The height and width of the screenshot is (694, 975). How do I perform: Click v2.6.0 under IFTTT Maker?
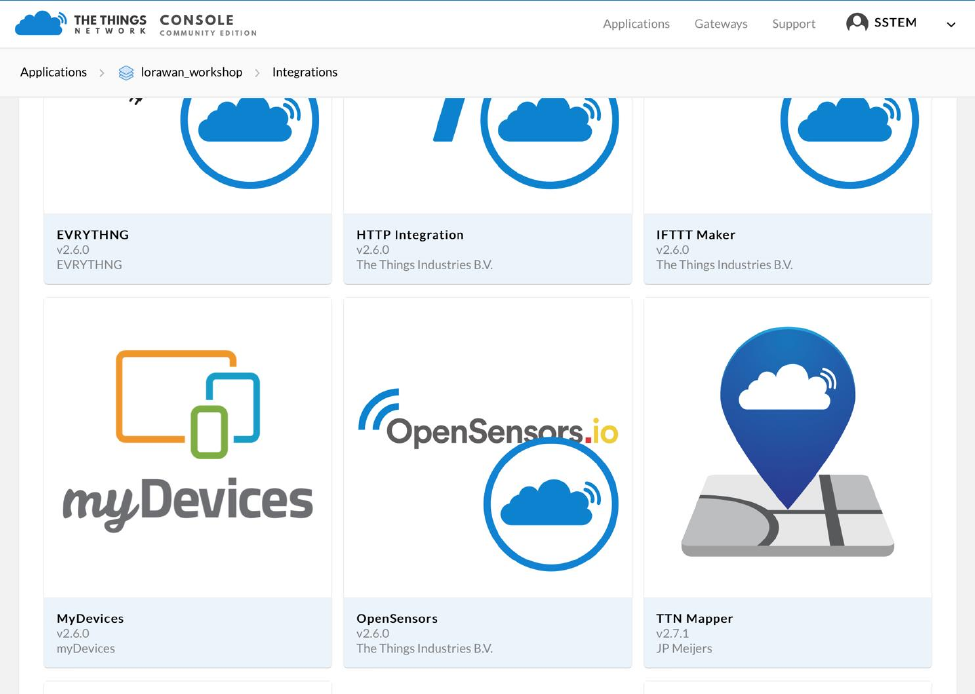click(672, 249)
